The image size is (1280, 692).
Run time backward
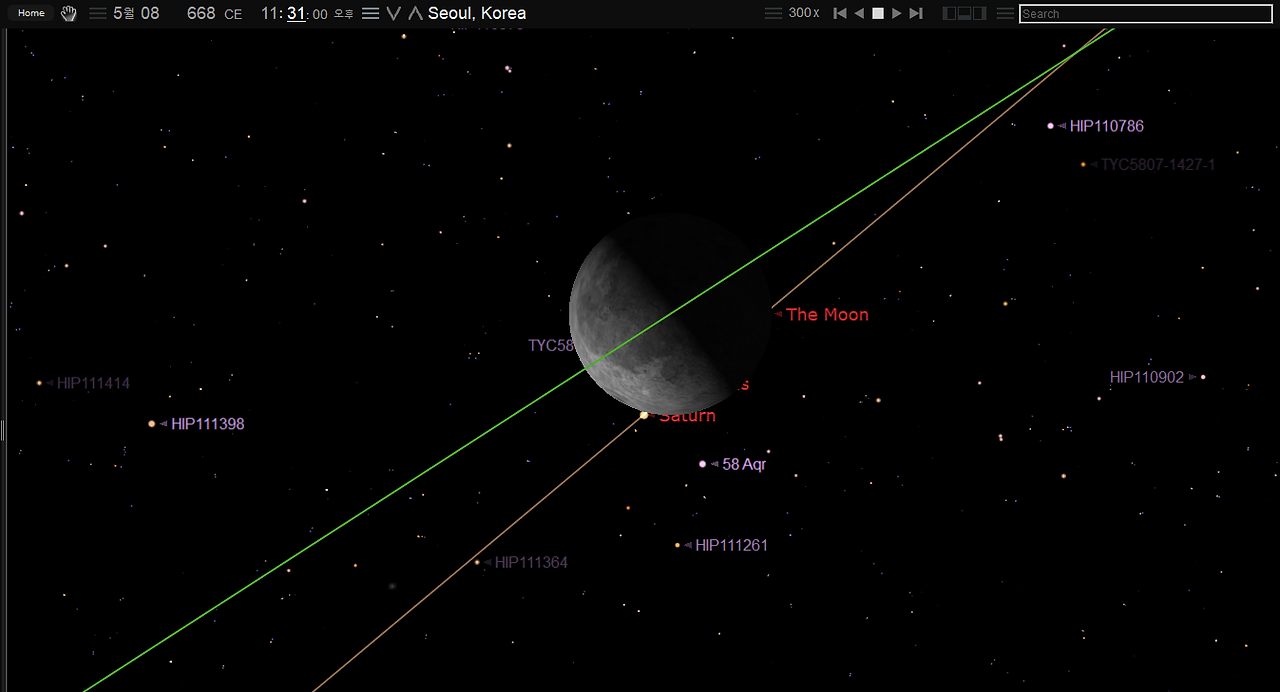tap(859, 13)
